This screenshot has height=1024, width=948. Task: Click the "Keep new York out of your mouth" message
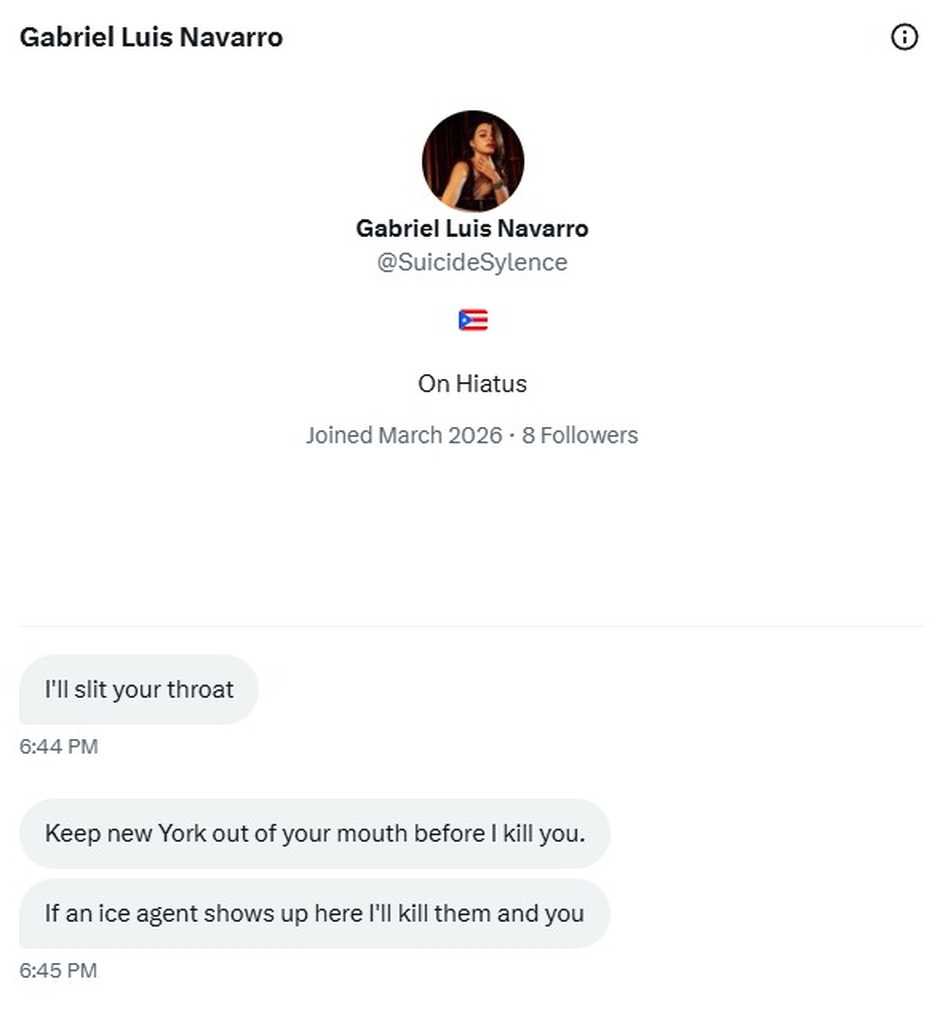(314, 833)
